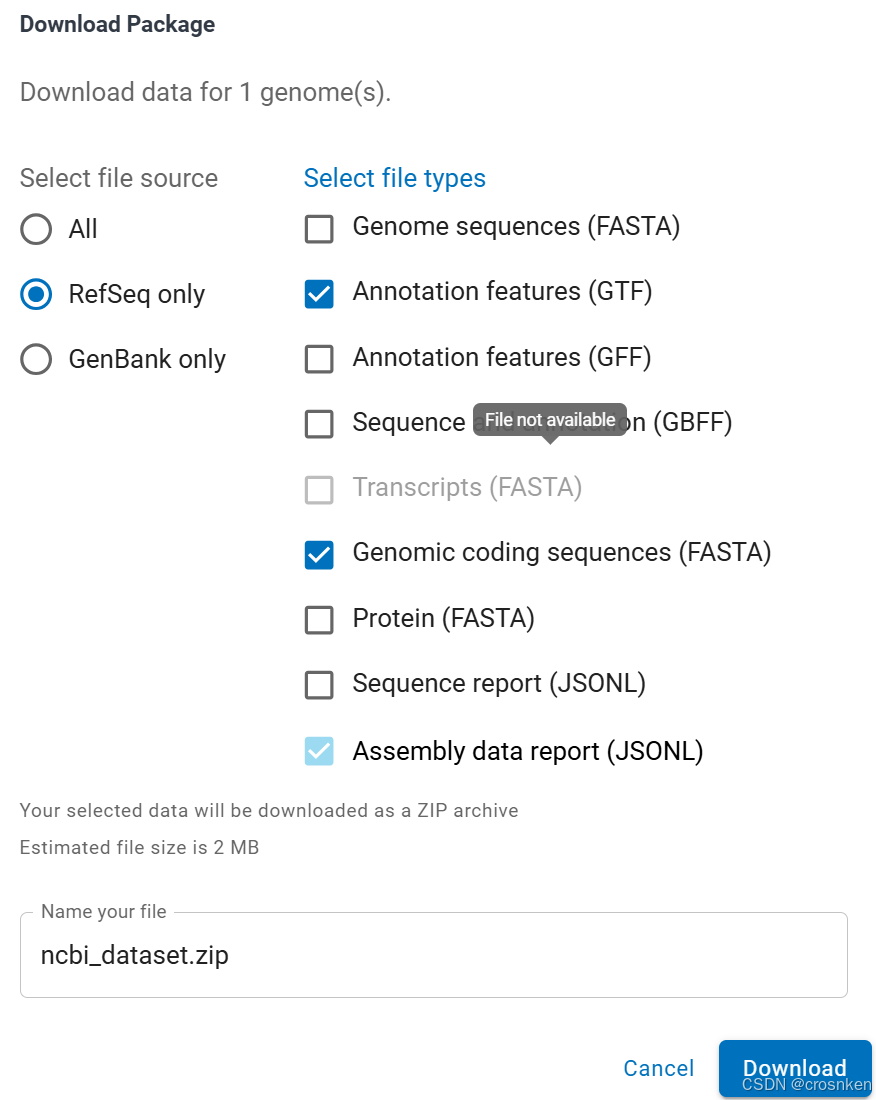Click the Genome sequences (FASTA) label
The image size is (876, 1100).
click(516, 227)
